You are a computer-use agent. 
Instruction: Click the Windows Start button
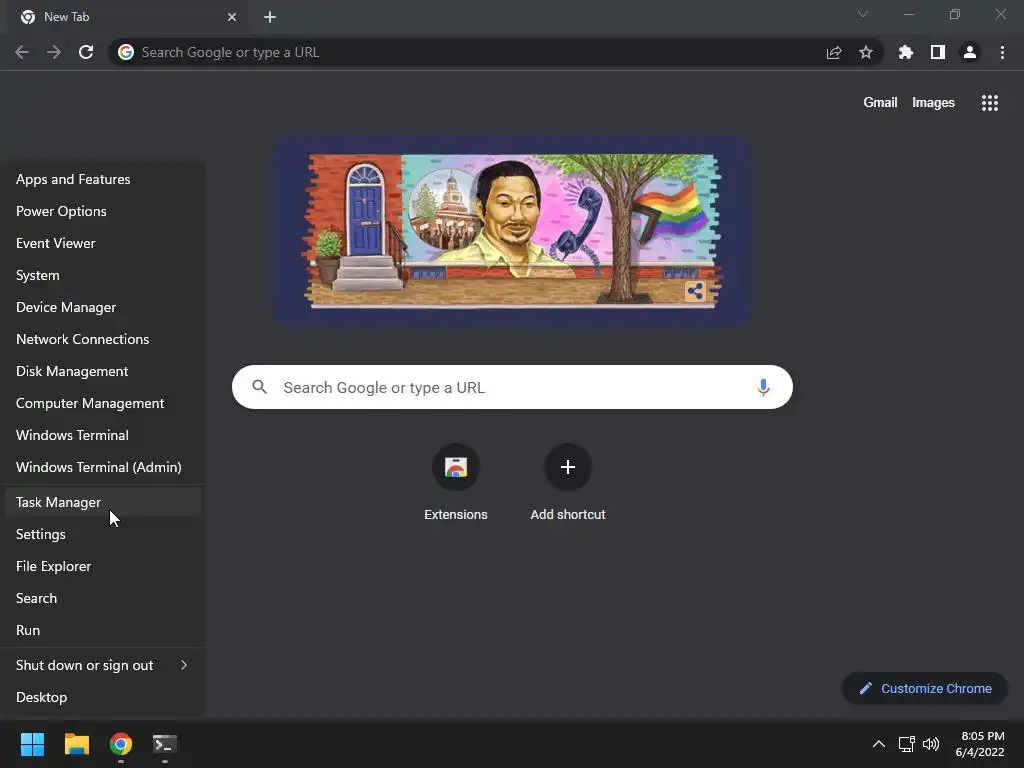point(32,744)
